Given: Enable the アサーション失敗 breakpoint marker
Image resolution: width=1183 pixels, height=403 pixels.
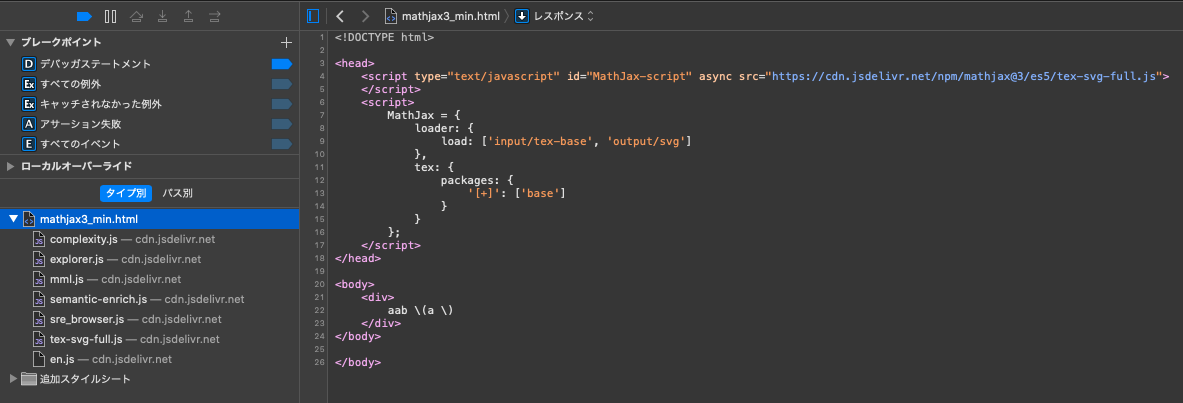Looking at the screenshot, I should pyautogui.click(x=281, y=124).
